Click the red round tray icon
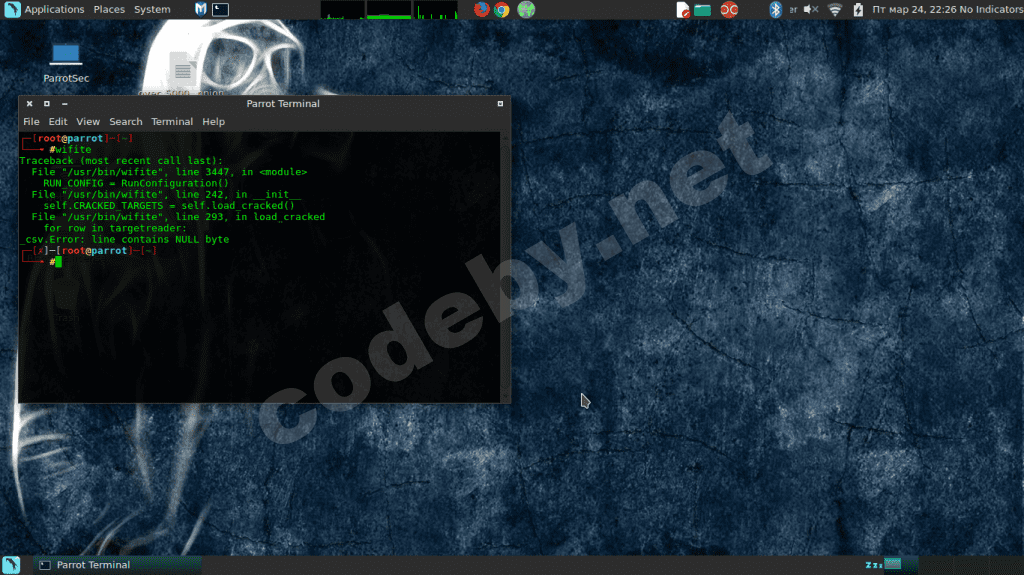1024x575 pixels. pos(729,9)
